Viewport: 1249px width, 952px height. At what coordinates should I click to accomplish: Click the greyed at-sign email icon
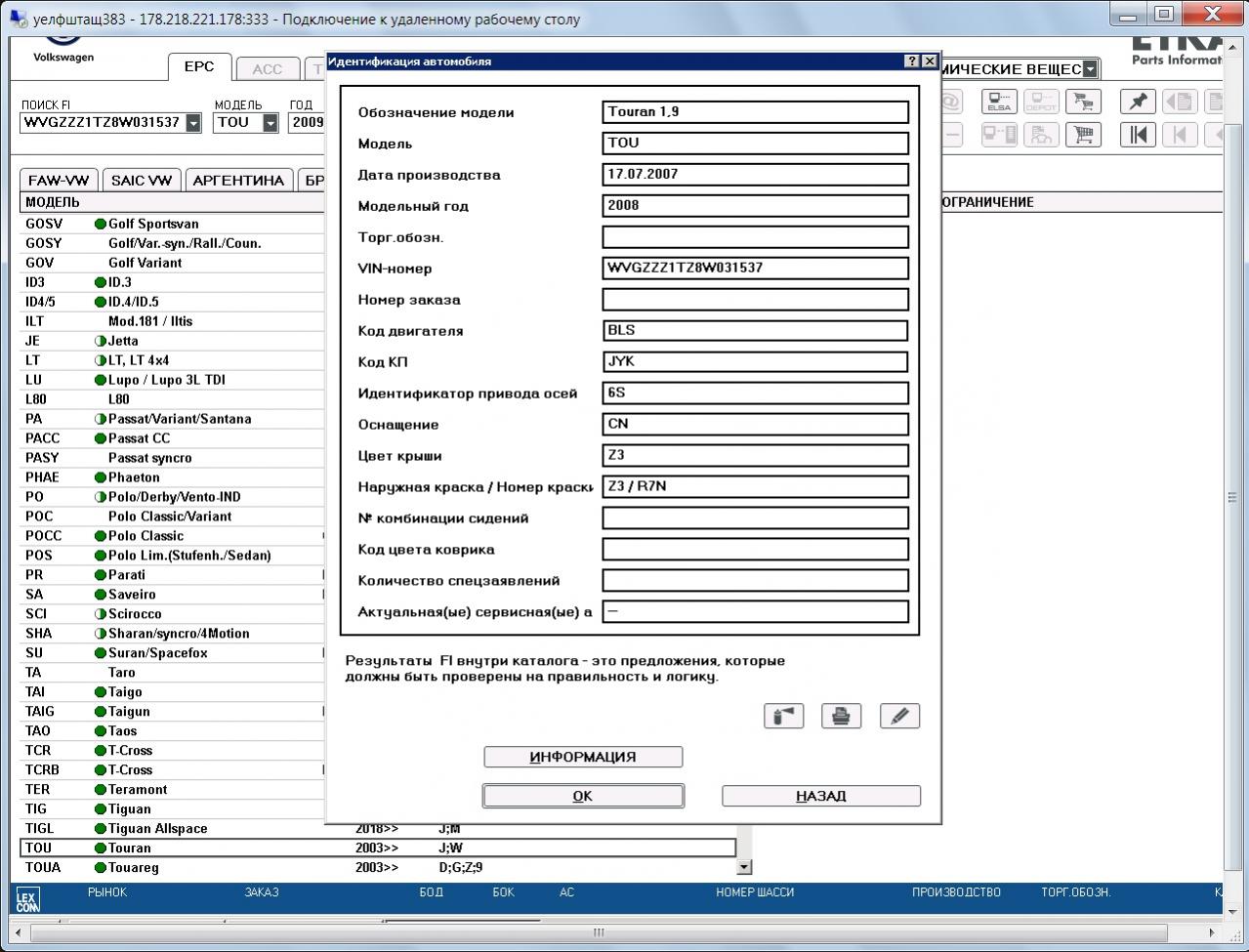click(950, 102)
